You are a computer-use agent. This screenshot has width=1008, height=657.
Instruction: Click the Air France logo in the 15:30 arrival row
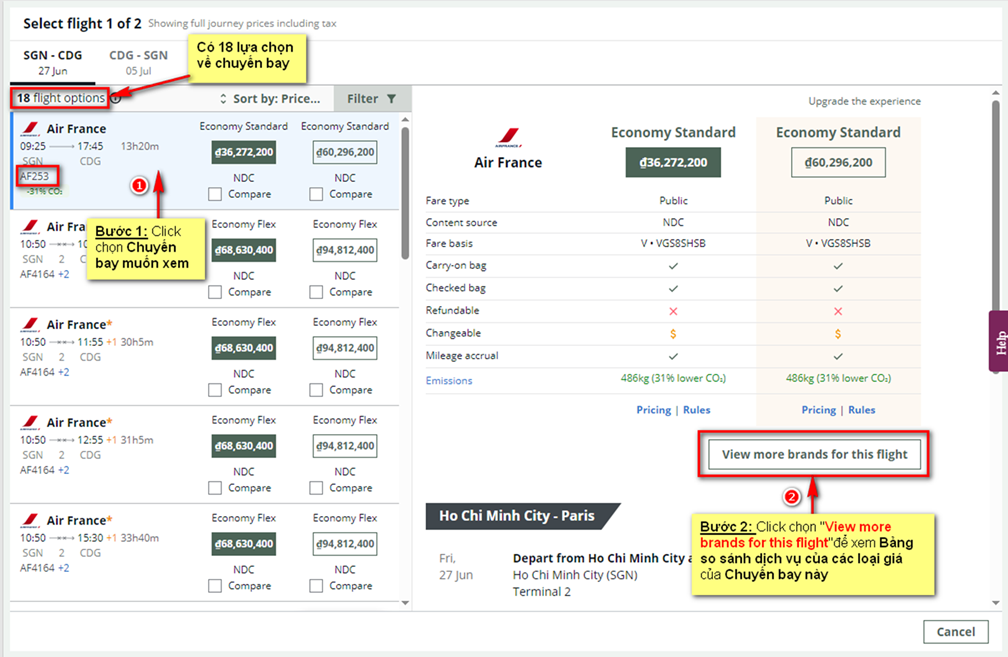pos(30,520)
